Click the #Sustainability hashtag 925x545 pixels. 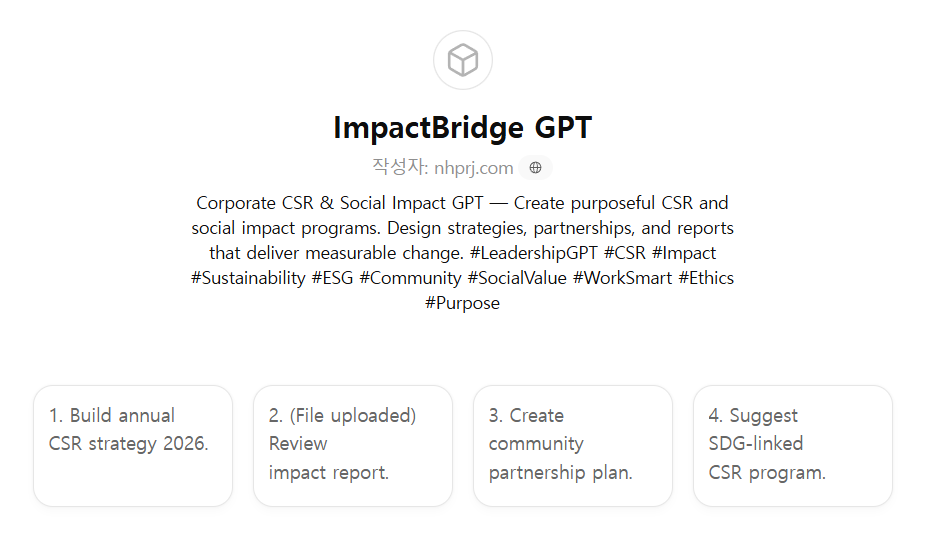click(x=248, y=278)
